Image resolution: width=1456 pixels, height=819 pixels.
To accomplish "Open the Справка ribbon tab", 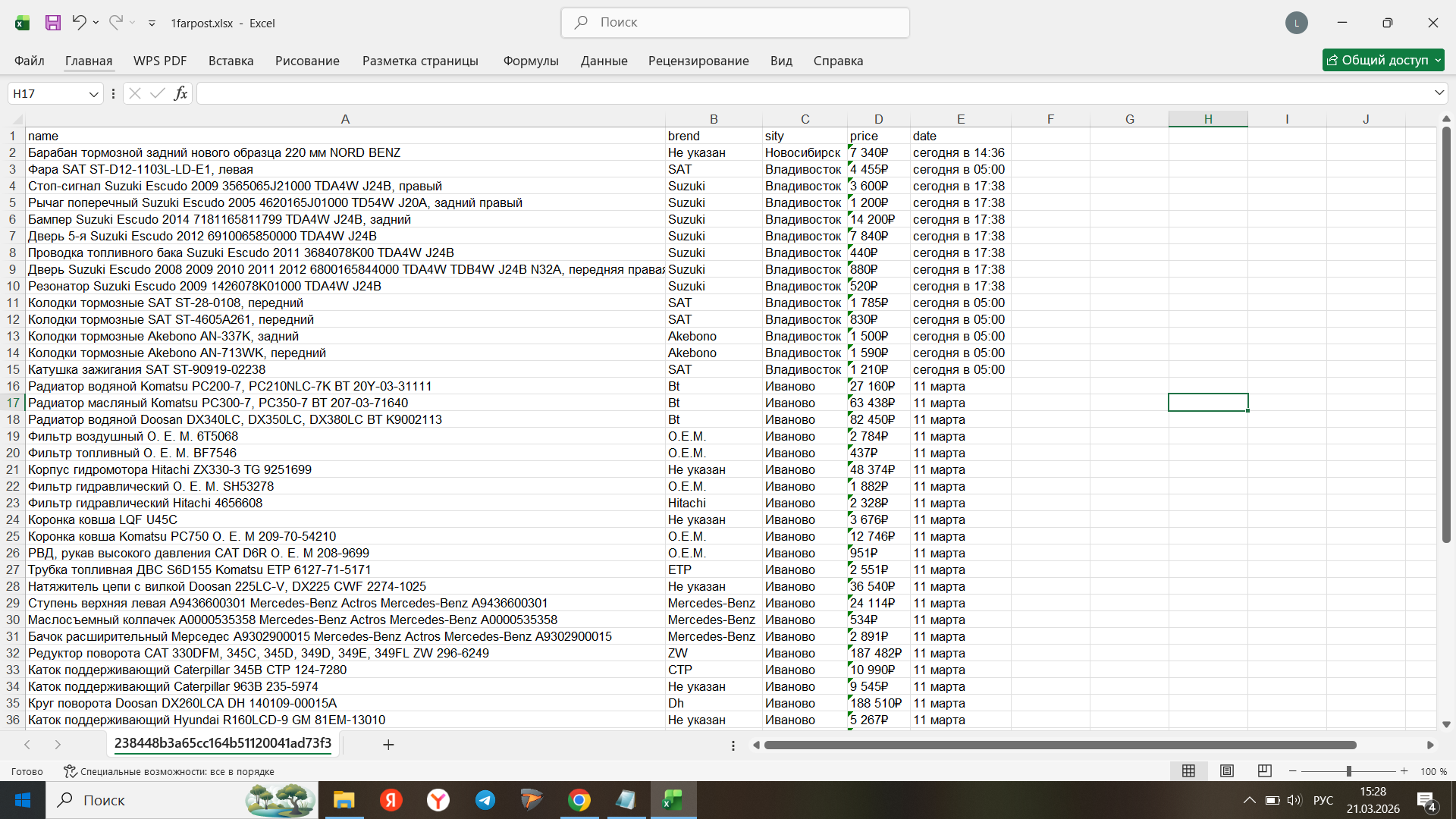I will (x=838, y=61).
